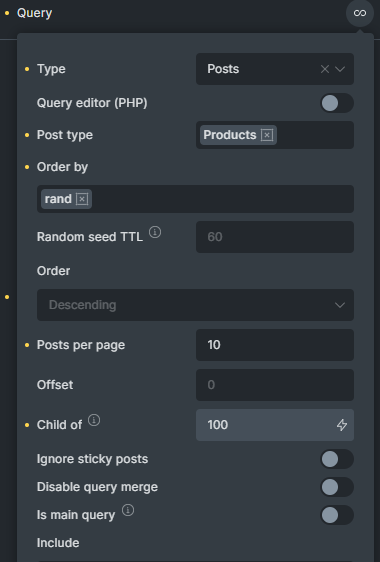The width and height of the screenshot is (380, 562).
Task: Toggle the Is main query switch
Action: point(337,515)
